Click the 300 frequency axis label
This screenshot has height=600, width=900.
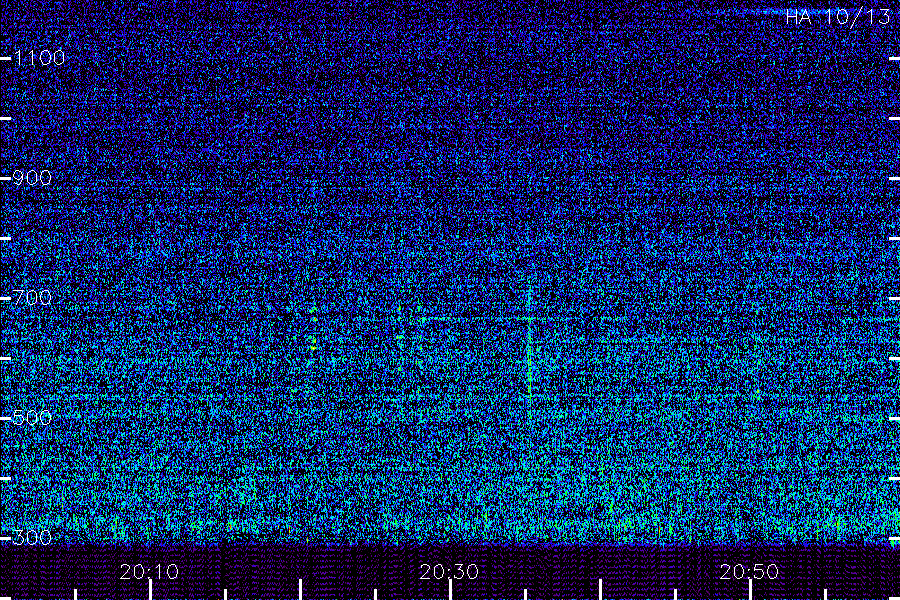[x=32, y=537]
